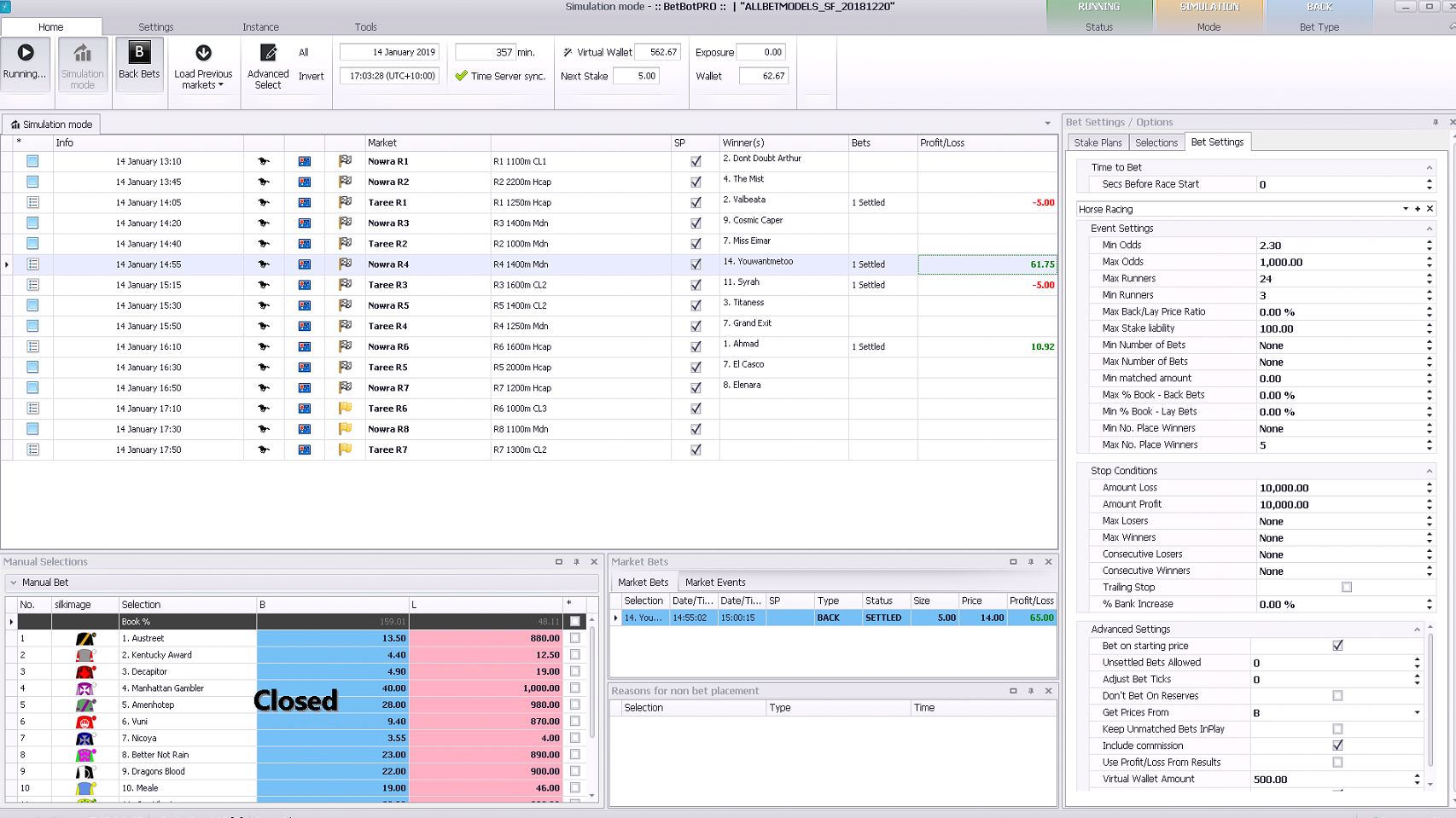Image resolution: width=1456 pixels, height=818 pixels.
Task: Maximize the Market Bets panel
Action: coord(1013,562)
